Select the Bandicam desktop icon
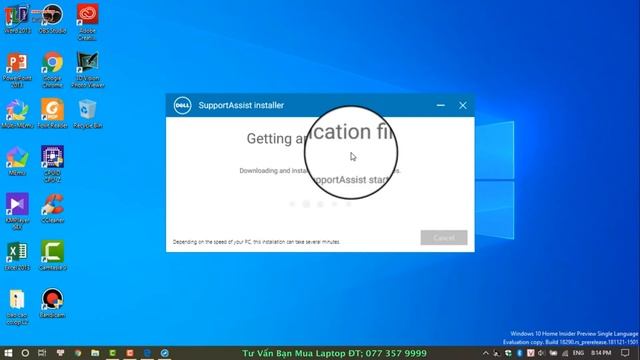The width and height of the screenshot is (640, 360). point(52,303)
